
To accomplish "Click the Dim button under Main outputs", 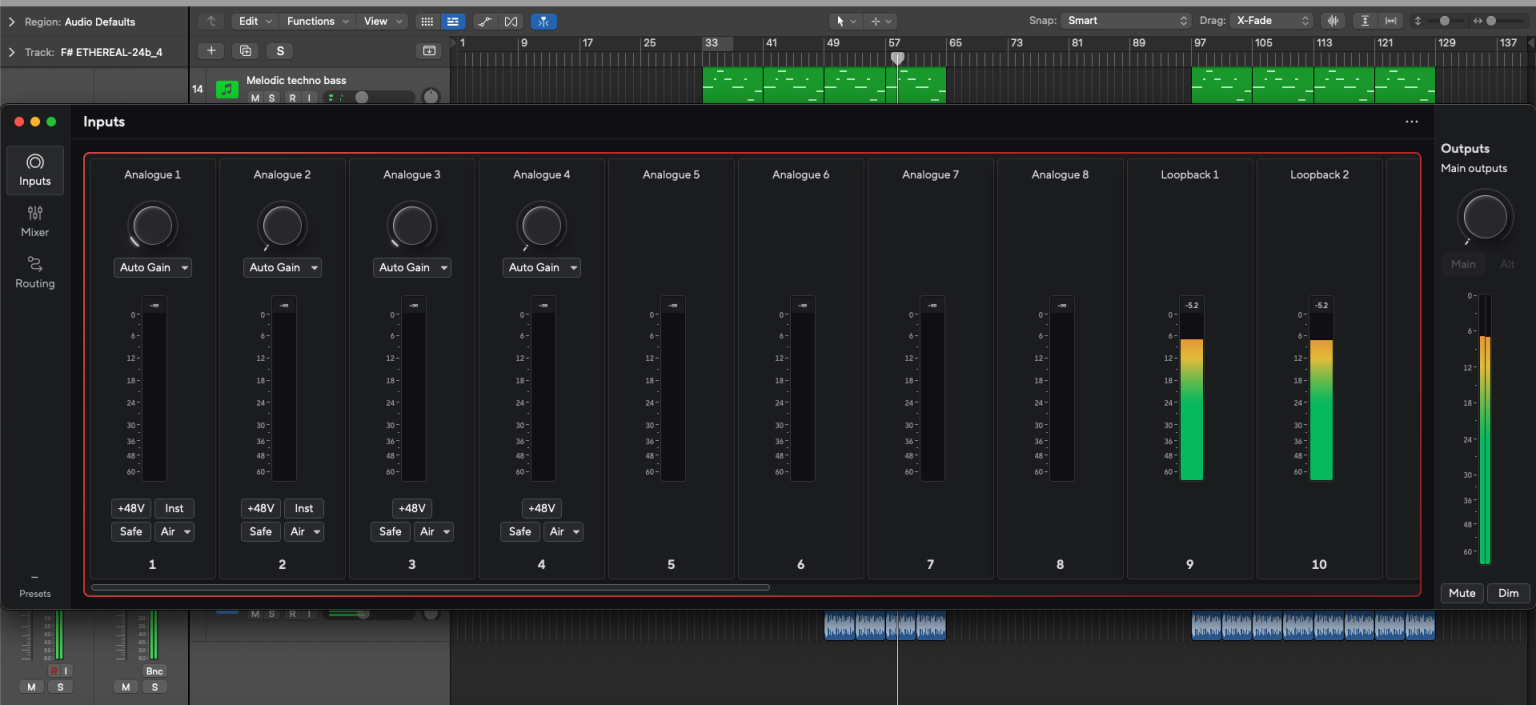I will pos(1508,593).
